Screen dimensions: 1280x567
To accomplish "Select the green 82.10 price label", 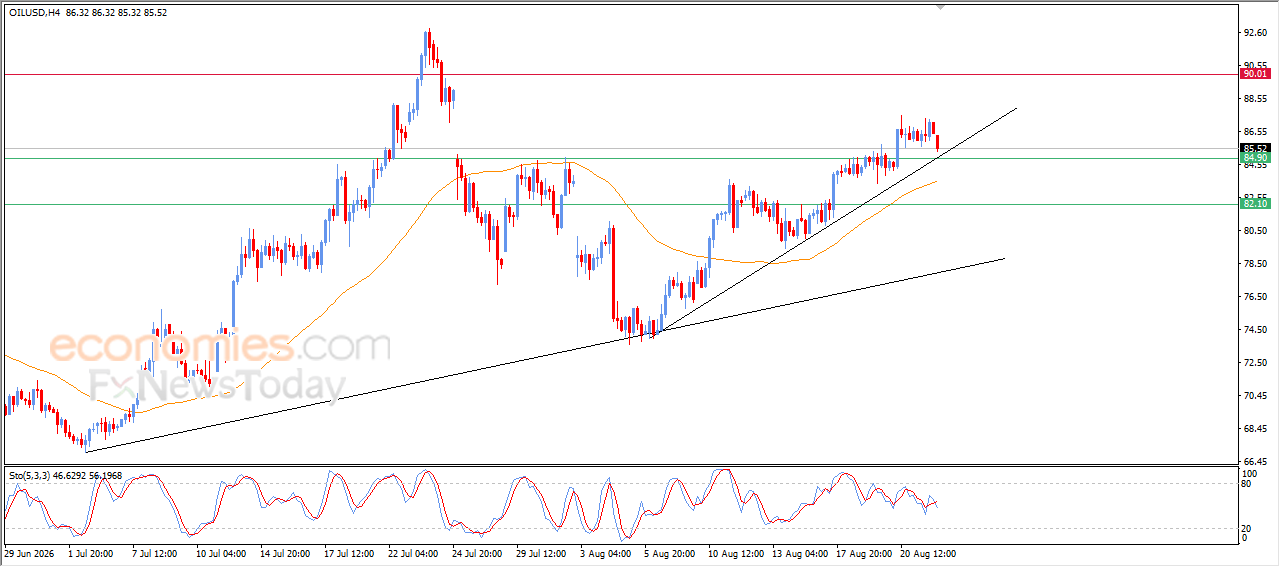I will (x=1255, y=204).
